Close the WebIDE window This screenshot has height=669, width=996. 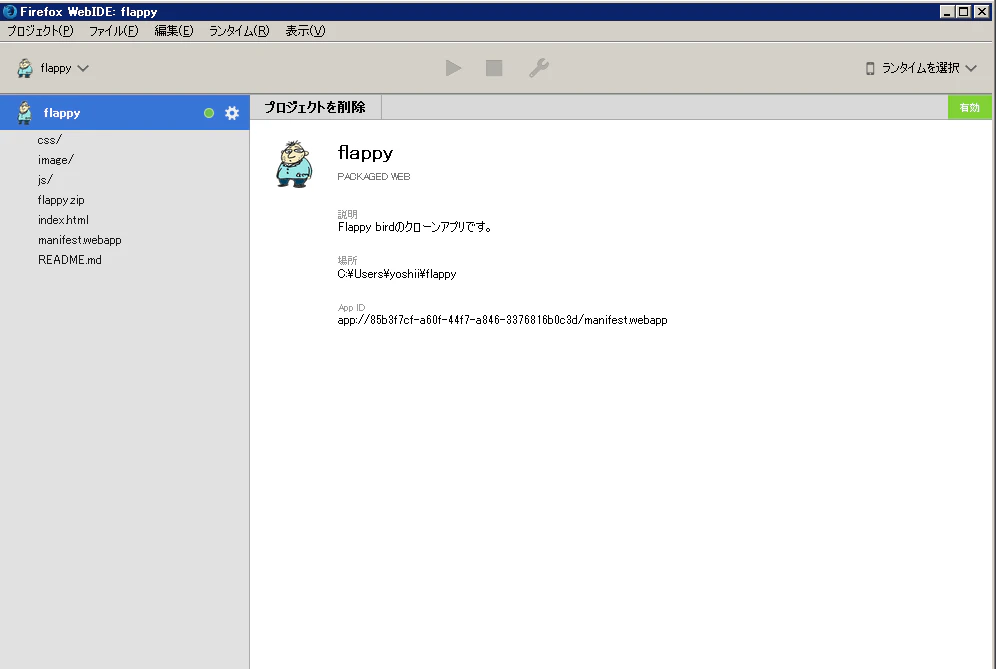(x=981, y=11)
